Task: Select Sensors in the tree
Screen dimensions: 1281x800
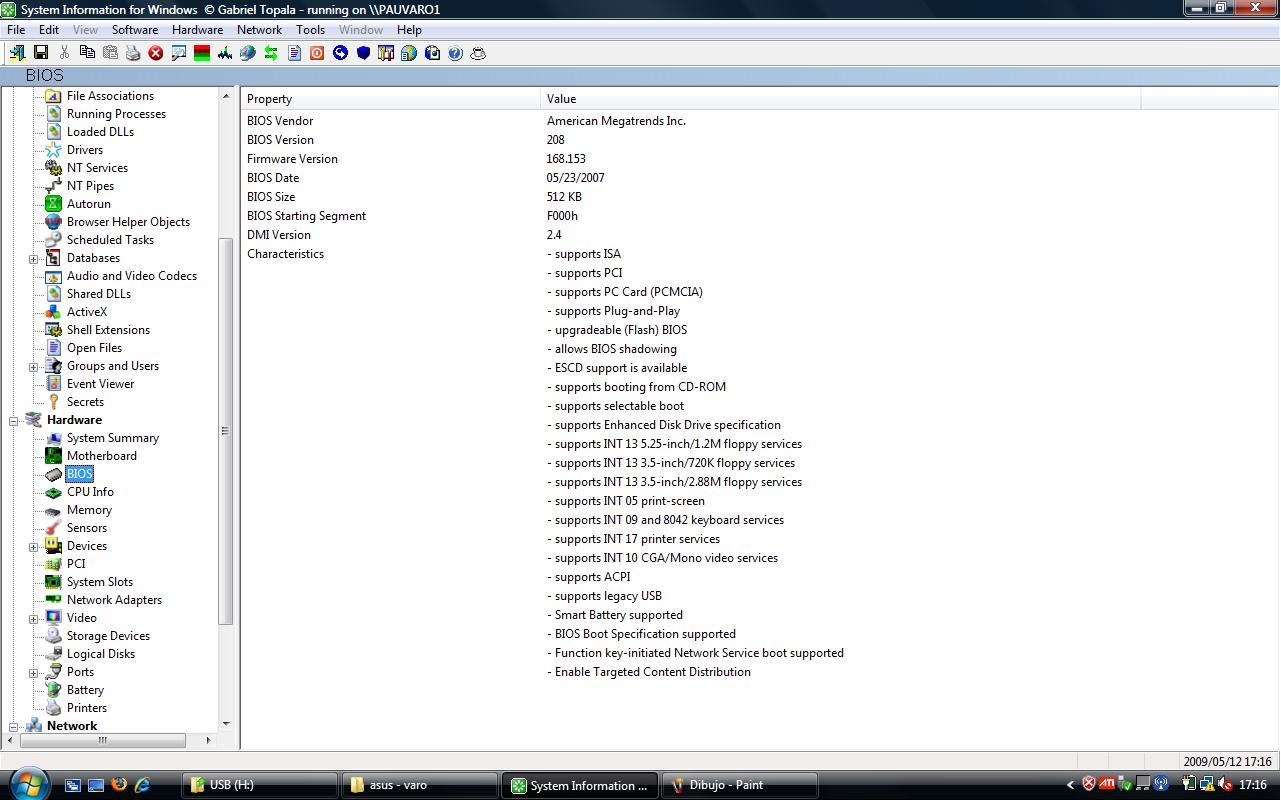Action: [x=87, y=528]
